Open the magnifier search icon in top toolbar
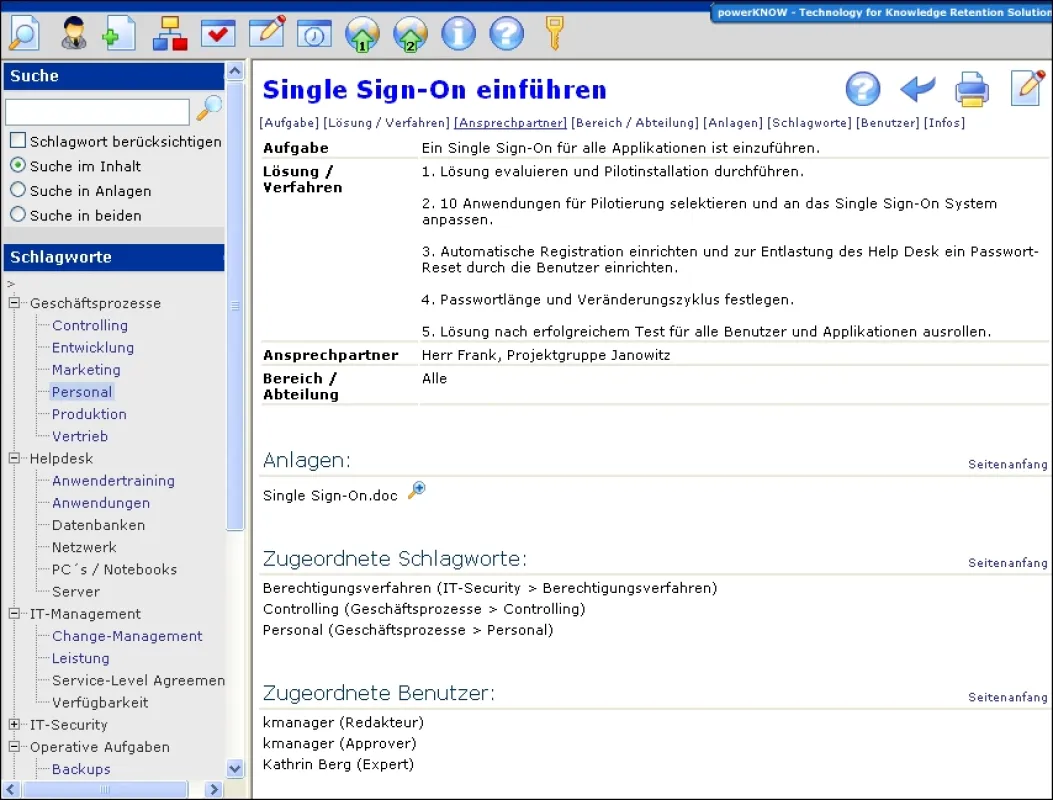Viewport: 1053px width, 800px height. pos(24,32)
